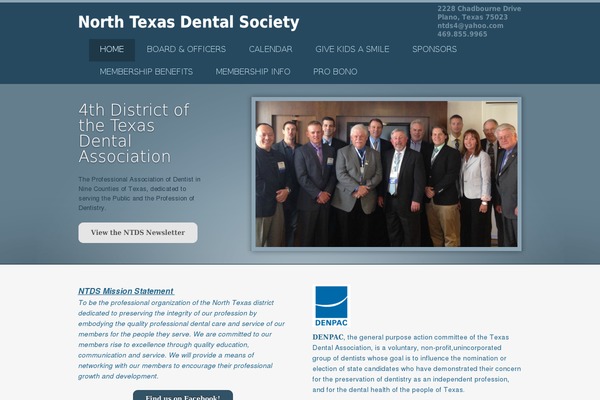Click the bold DENPAC text in paragraph
The height and width of the screenshot is (400, 600).
tap(328, 337)
